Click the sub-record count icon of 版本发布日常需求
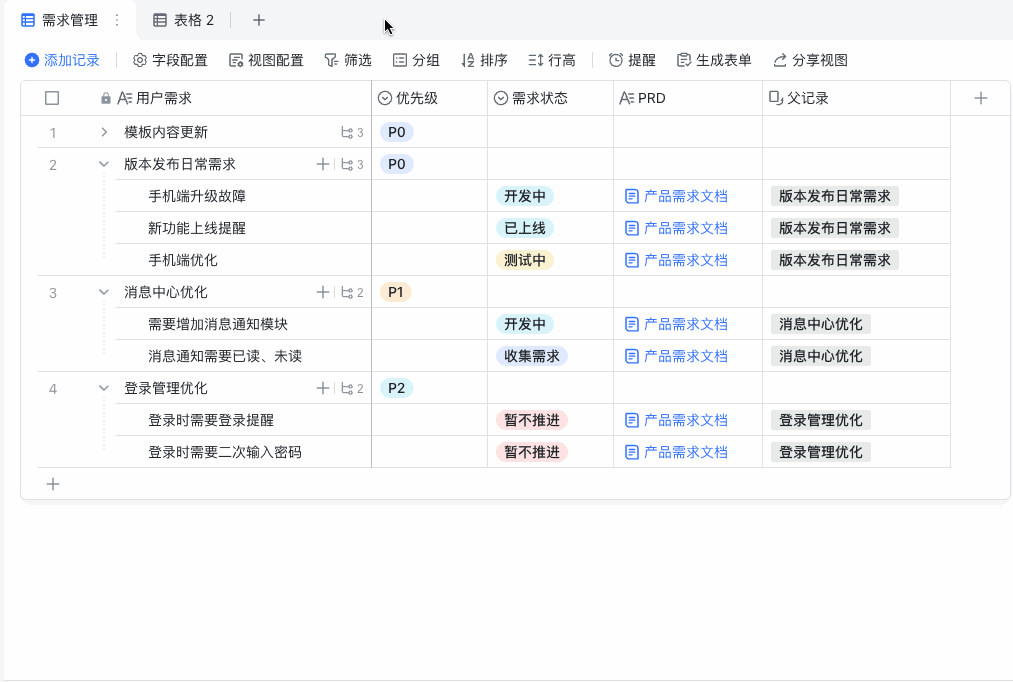Viewport: 1013px width, 682px height. tap(352, 164)
